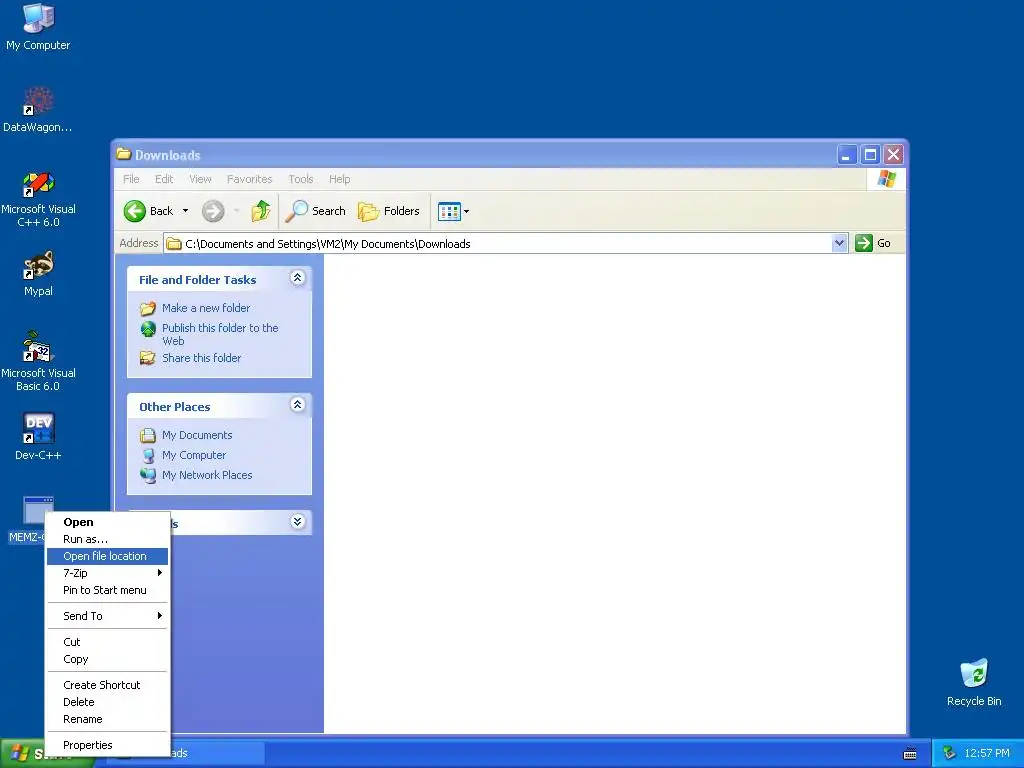Screen dimensions: 1024x768
Task: Choose Copy in context menu
Action: 107,659
